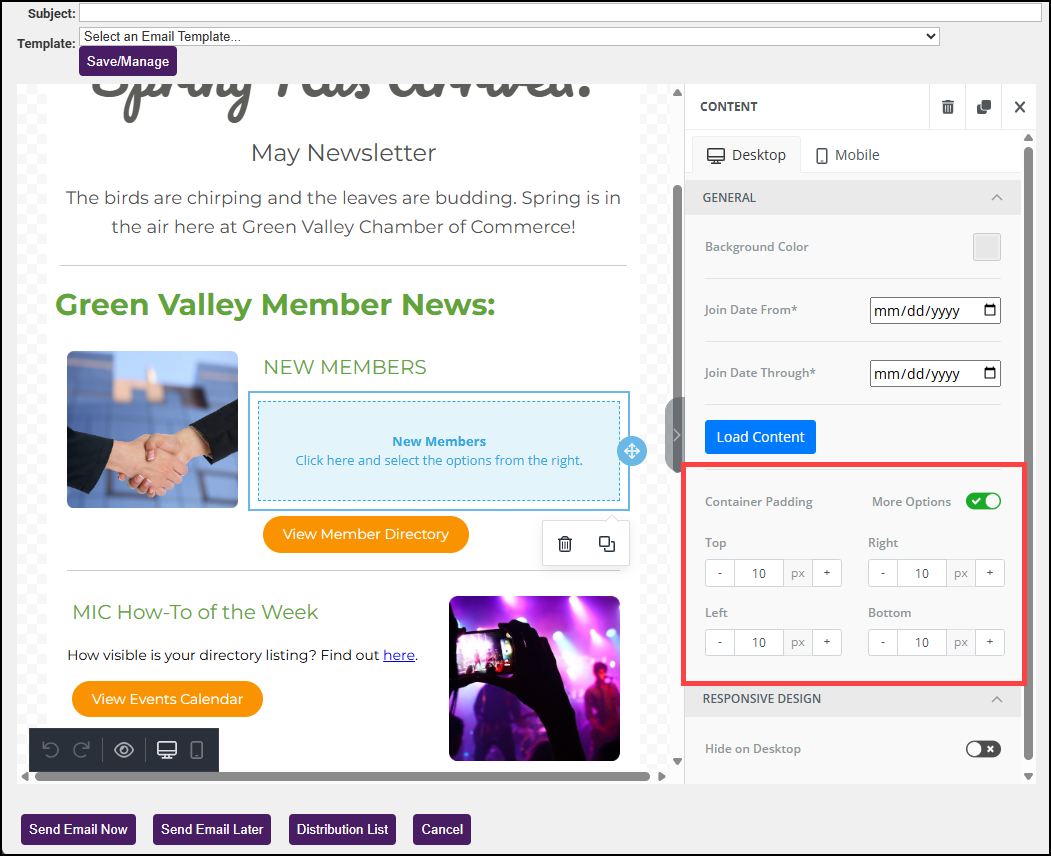Click the View Events Calendar button
The height and width of the screenshot is (856, 1051).
pyautogui.click(x=168, y=699)
